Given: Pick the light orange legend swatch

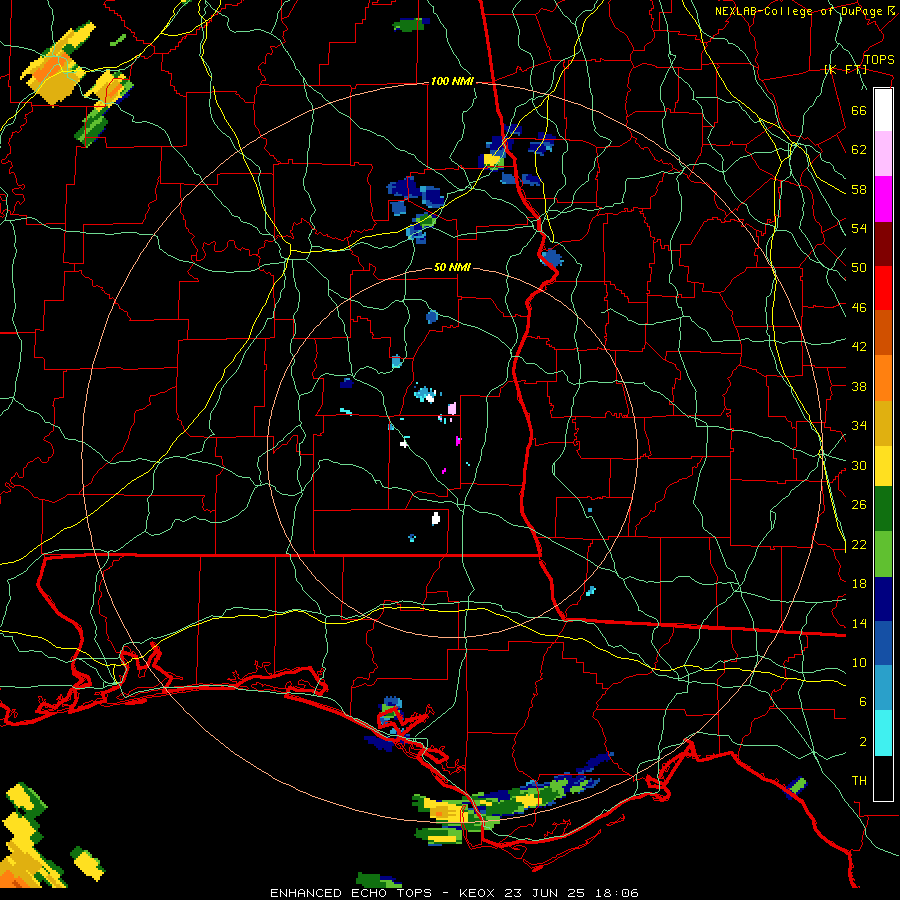Looking at the screenshot, I should pyautogui.click(x=883, y=378).
